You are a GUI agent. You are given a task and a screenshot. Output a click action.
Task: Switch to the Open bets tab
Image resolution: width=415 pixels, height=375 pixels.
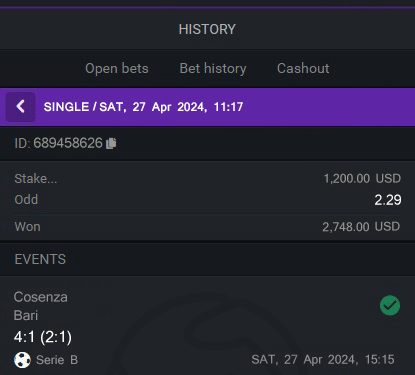click(117, 68)
